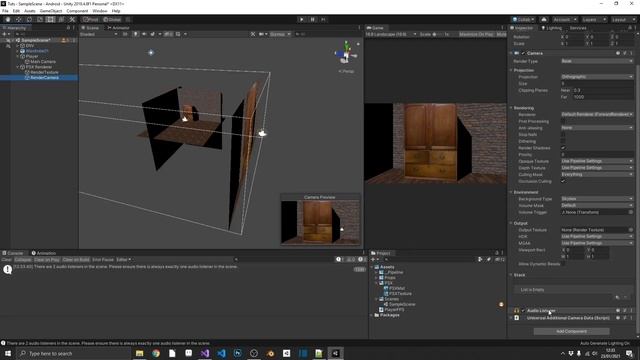Click the Maximize On Play button
Image resolution: width=640 pixels, height=360 pixels.
coord(476,34)
